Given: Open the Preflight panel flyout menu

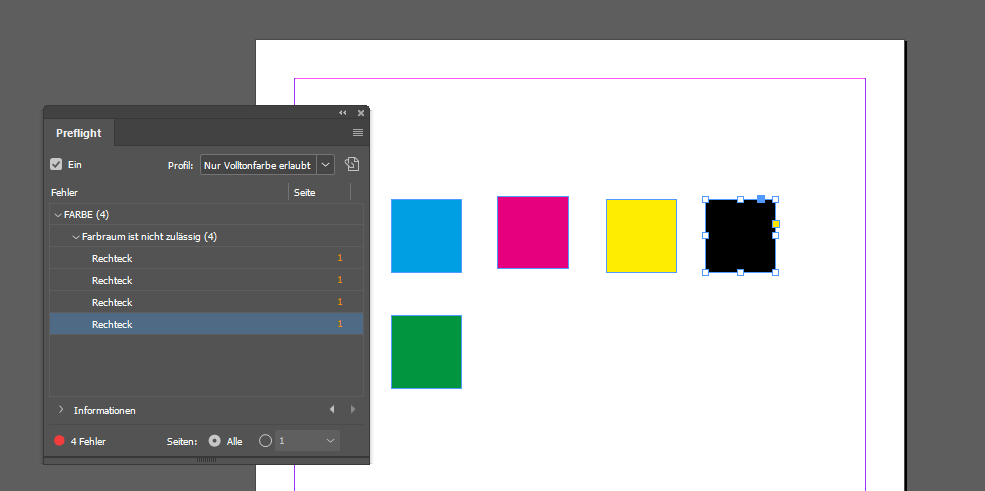Looking at the screenshot, I should (358, 132).
